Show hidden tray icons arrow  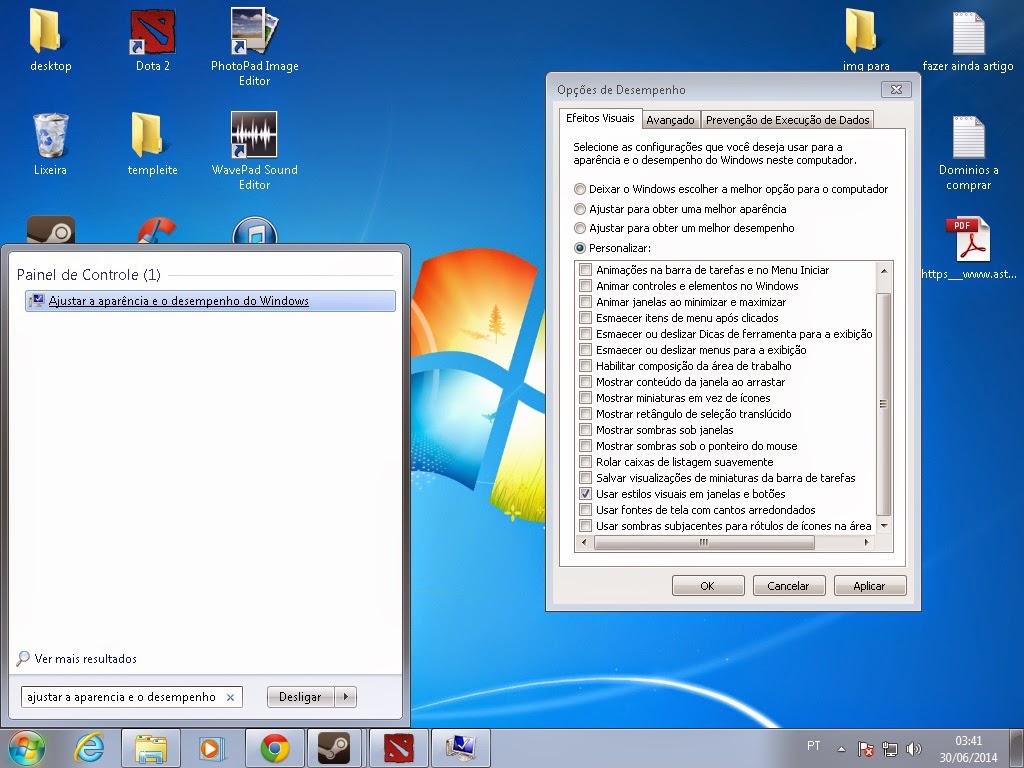pos(842,749)
